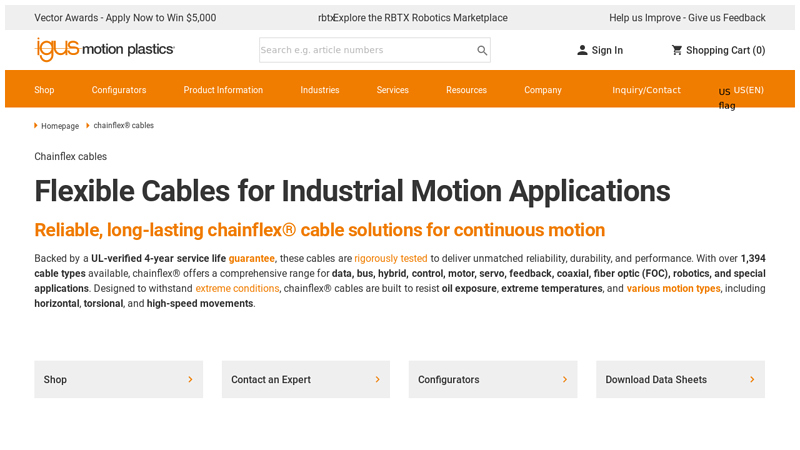Open Inquiry/Contact in the navbar

[x=646, y=90]
